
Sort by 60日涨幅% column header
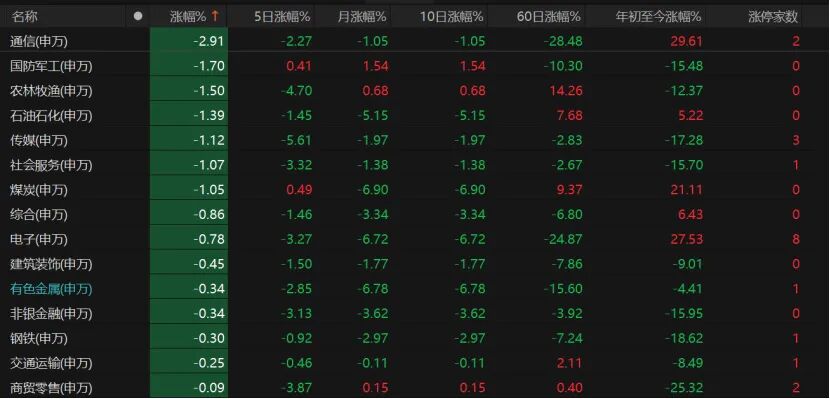548,16
